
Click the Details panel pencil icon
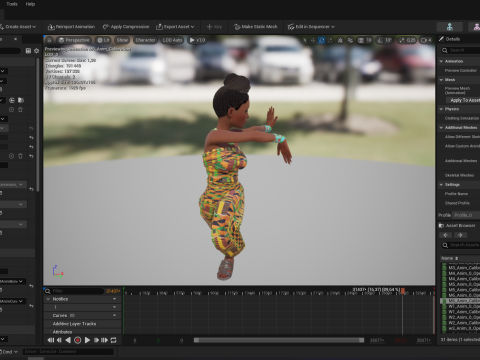click(x=441, y=39)
